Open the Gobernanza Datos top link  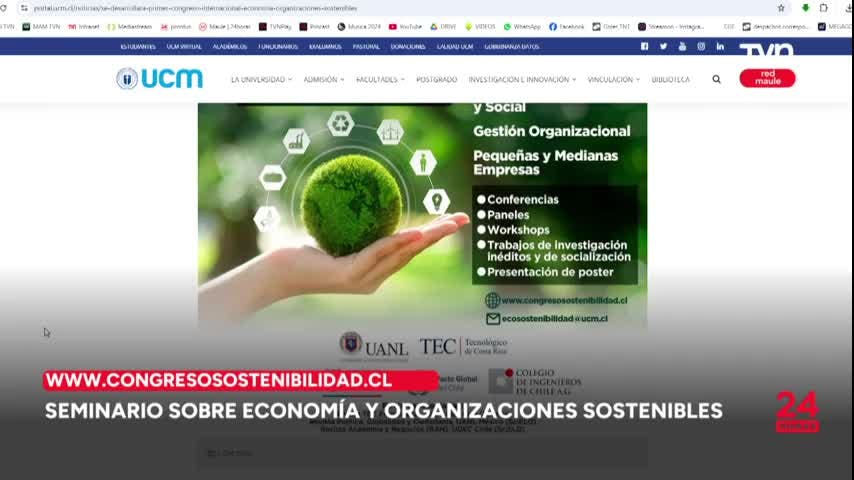(x=511, y=47)
